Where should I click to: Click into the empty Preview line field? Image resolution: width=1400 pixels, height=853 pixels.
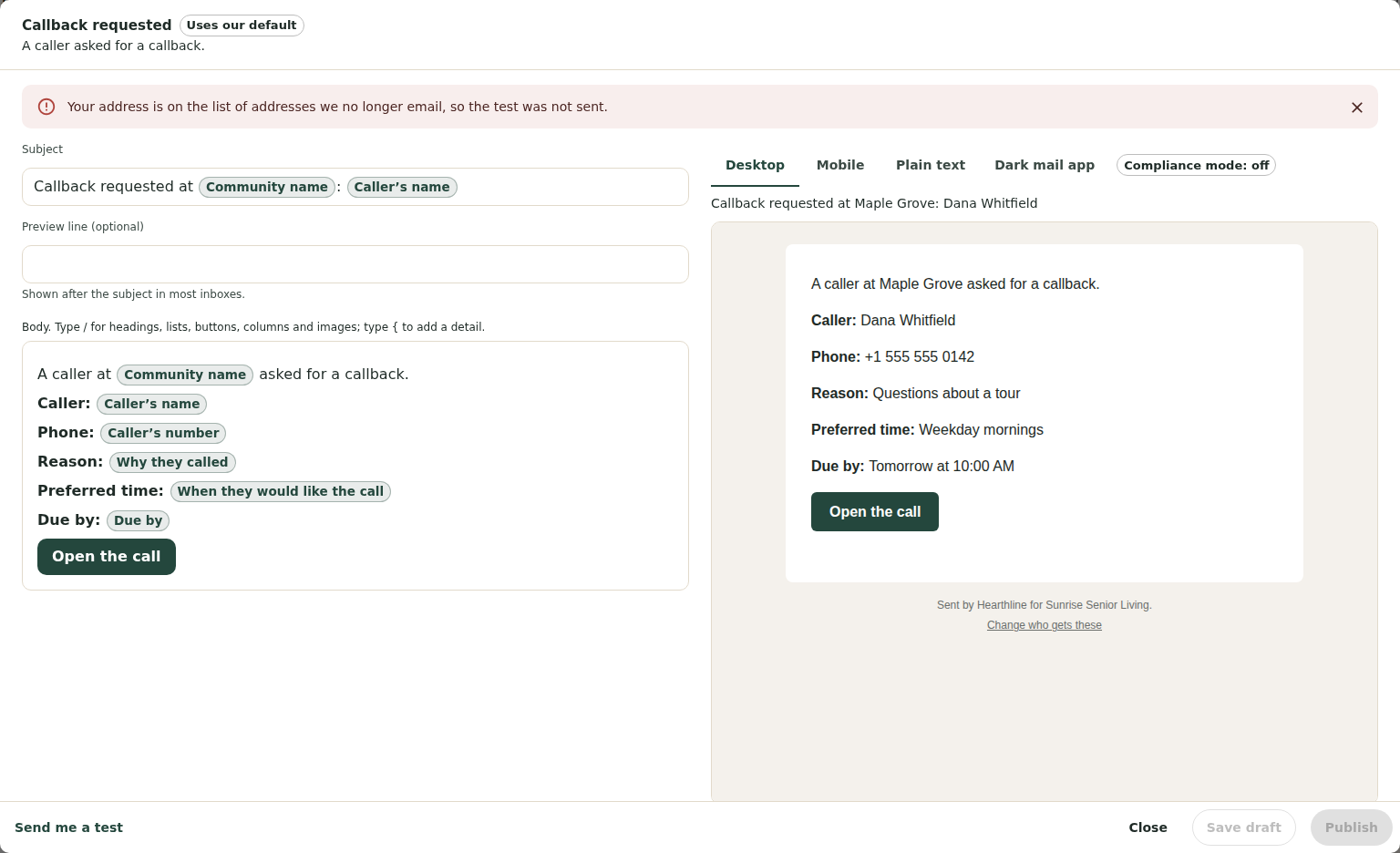[x=355, y=264]
